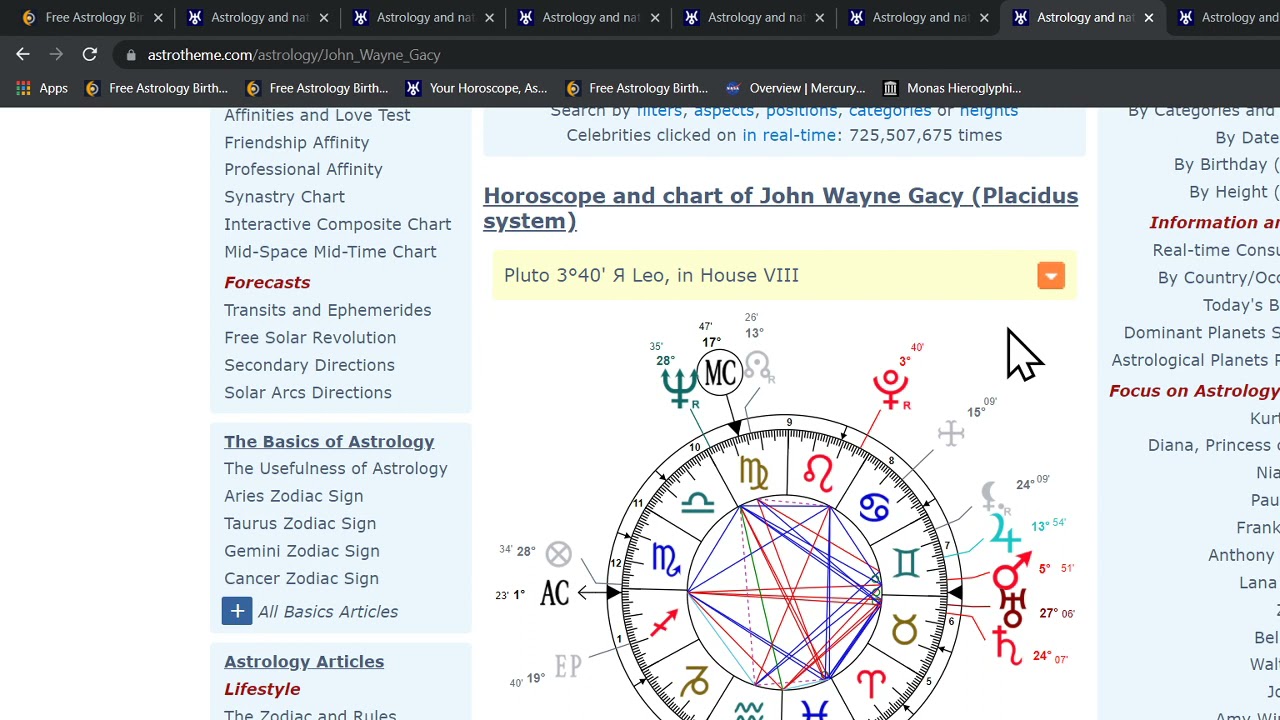This screenshot has height=720, width=1280.
Task: Click the Saturn glyph in the chart
Action: (1008, 645)
